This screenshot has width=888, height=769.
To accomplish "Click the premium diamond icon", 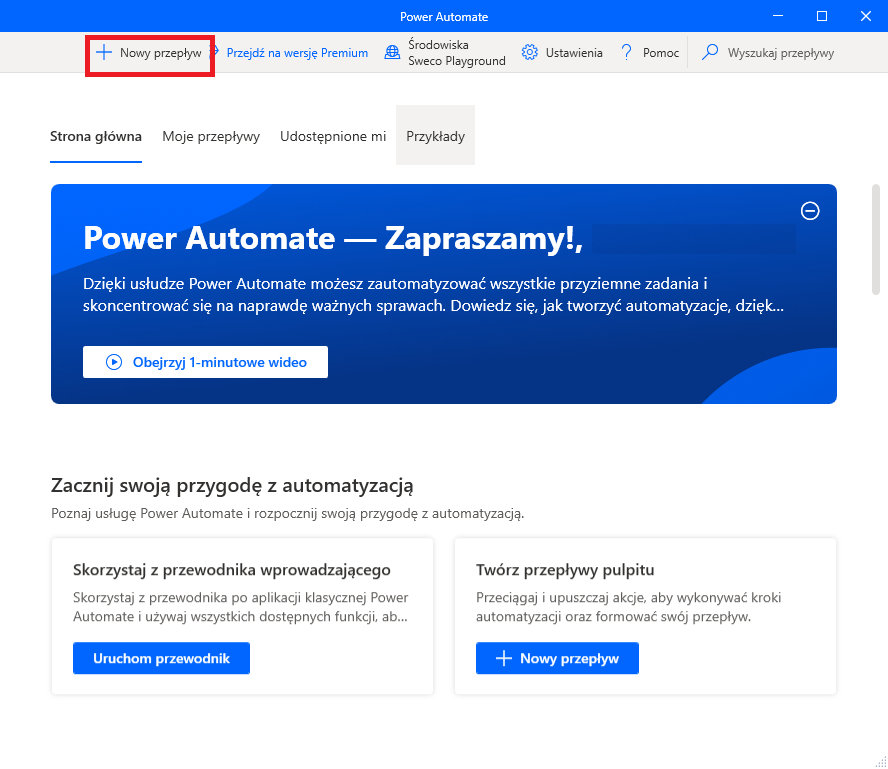I will (214, 53).
